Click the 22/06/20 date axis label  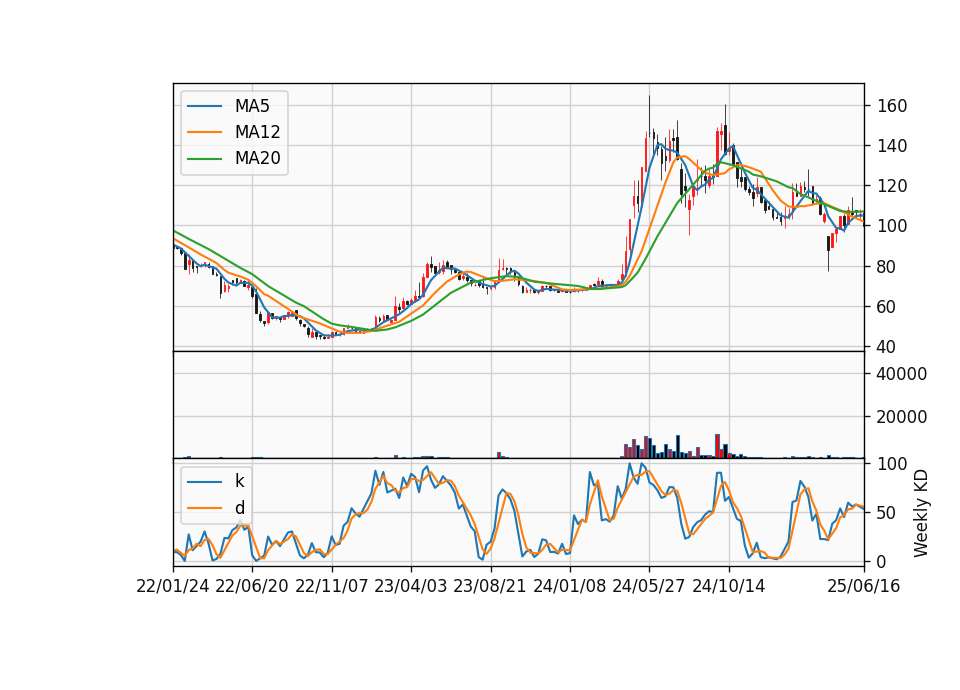252,587
